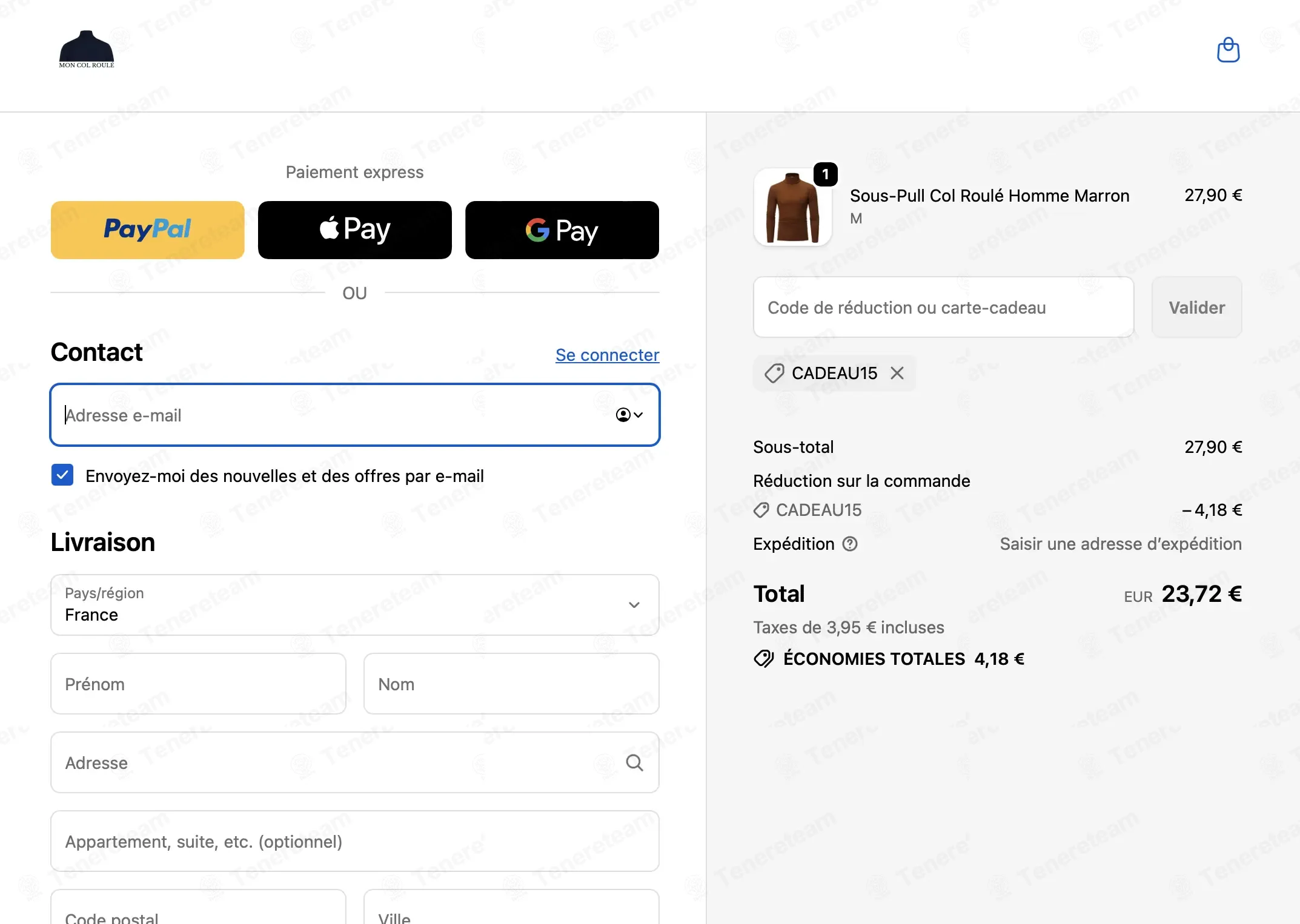1300x924 pixels.
Task: Click the Saisir une adresse d'expédition text
Action: [1121, 544]
